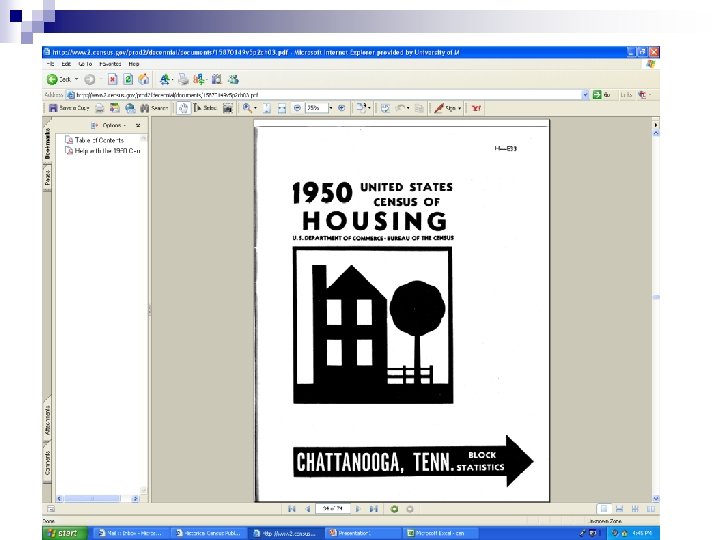Click the grey Forward navigation arrow
720x540 pixels.
90,79
